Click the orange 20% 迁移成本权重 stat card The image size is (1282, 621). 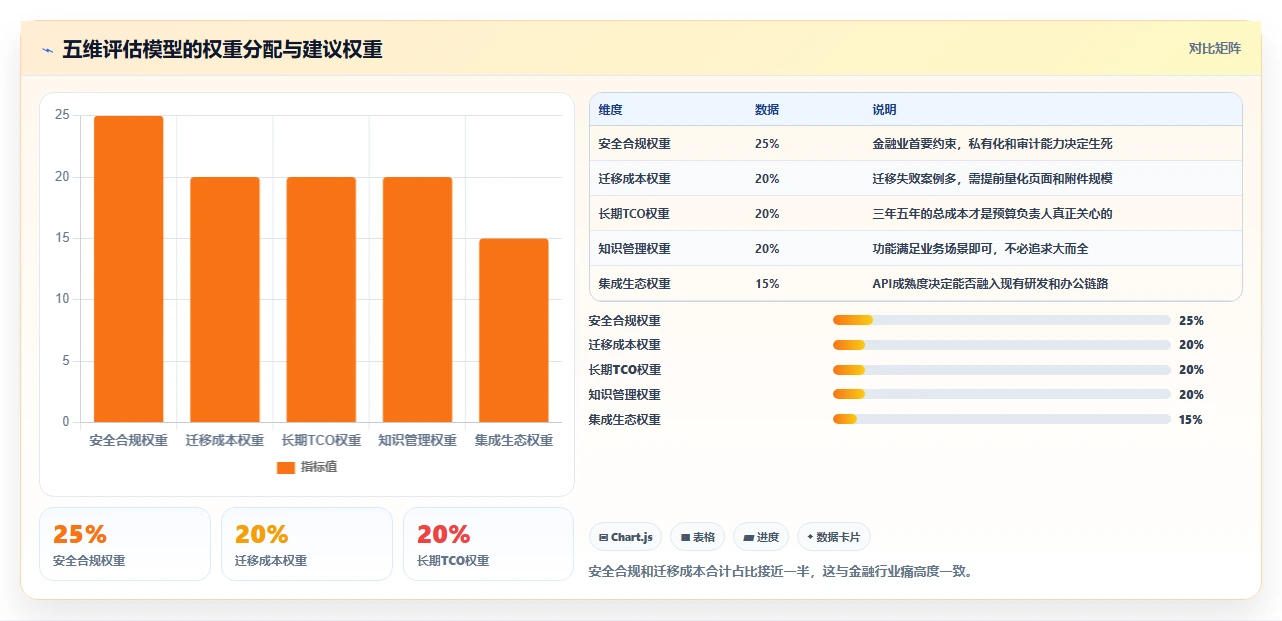307,544
